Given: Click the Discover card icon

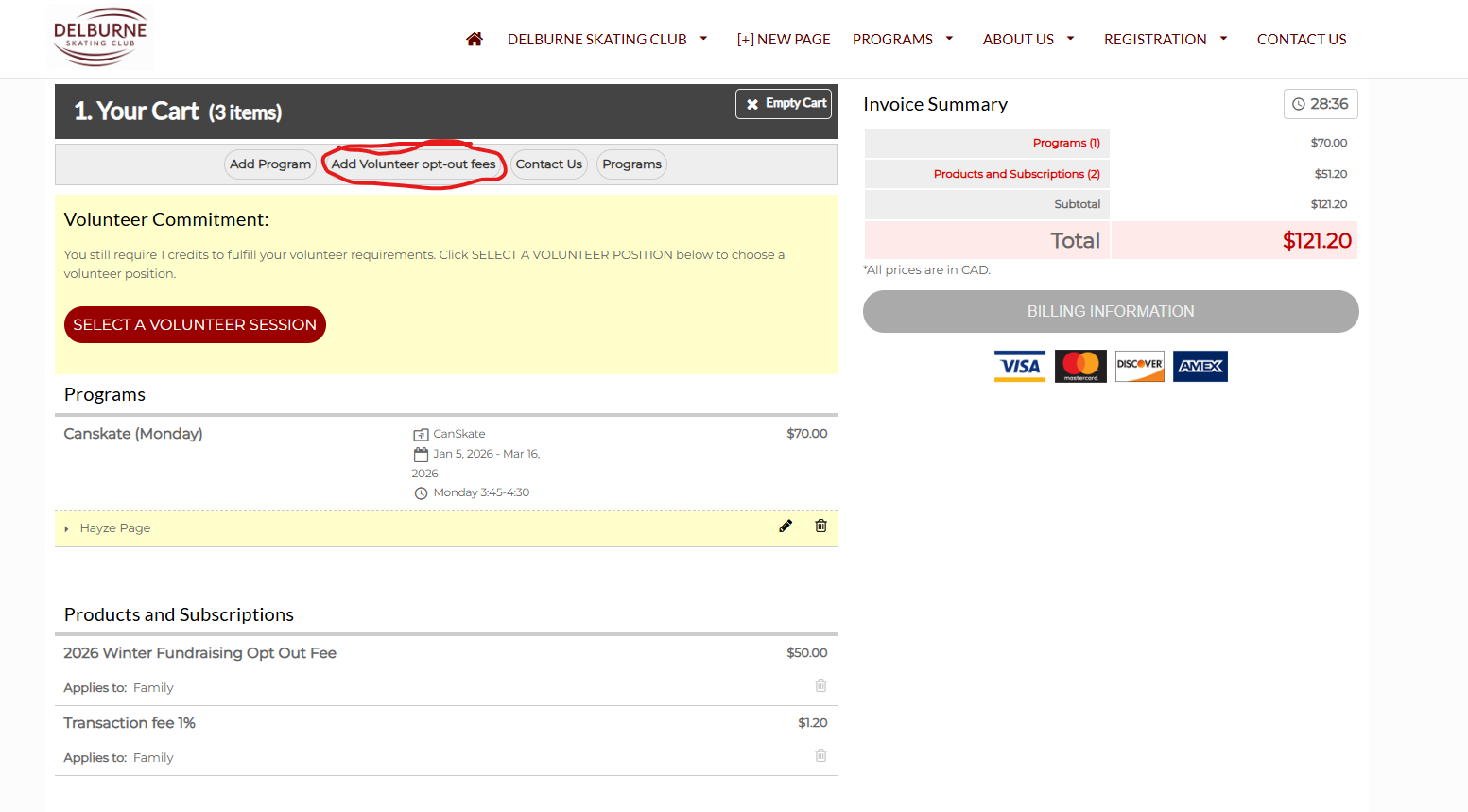Looking at the screenshot, I should (1140, 366).
